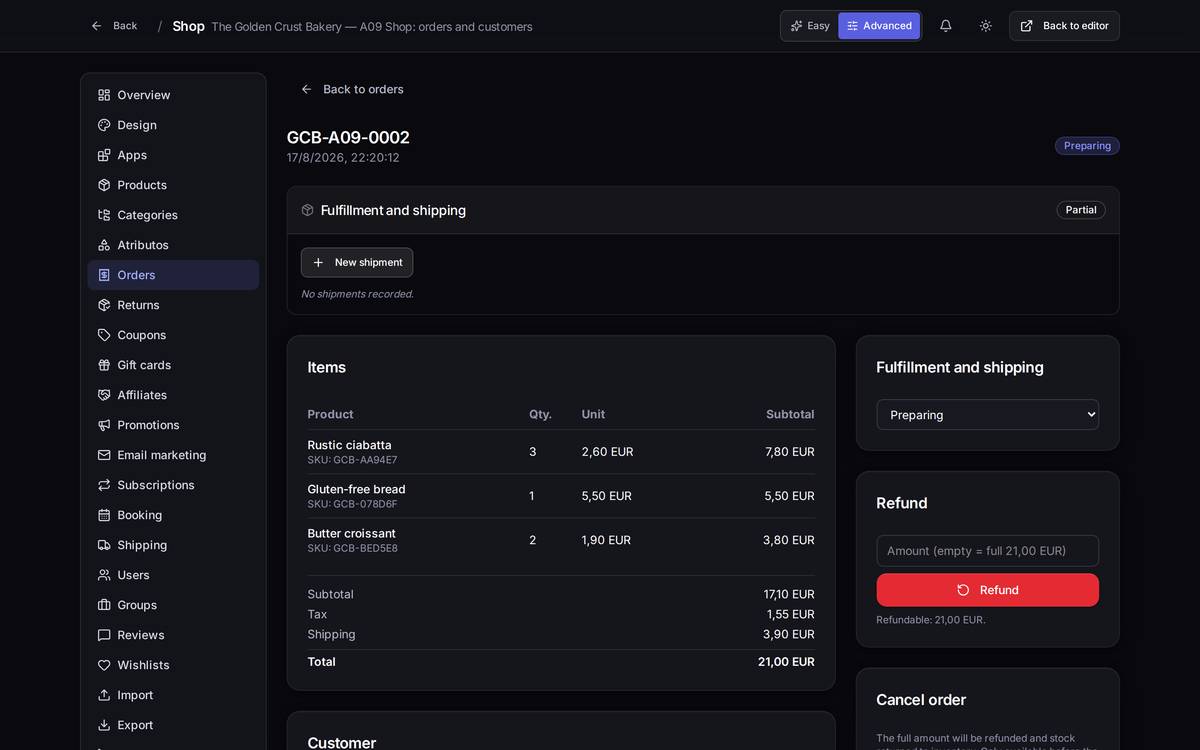Click the Atributos icon in the sidebar
Viewport: 1200px width, 750px height.
(104, 245)
